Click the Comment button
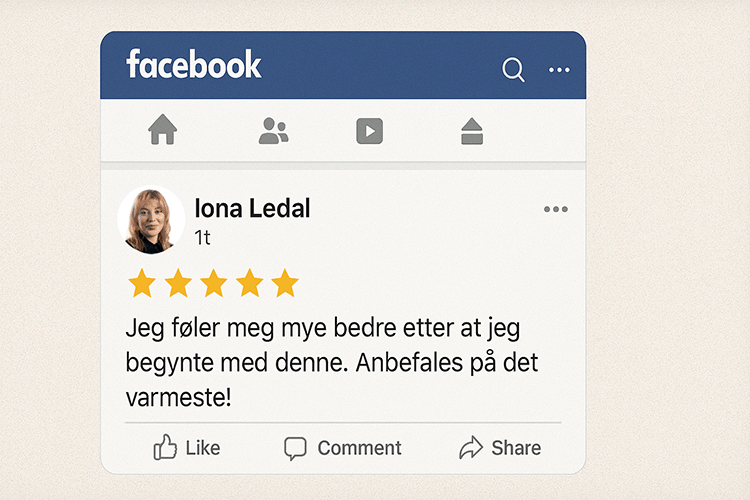750x500 pixels. (342, 448)
